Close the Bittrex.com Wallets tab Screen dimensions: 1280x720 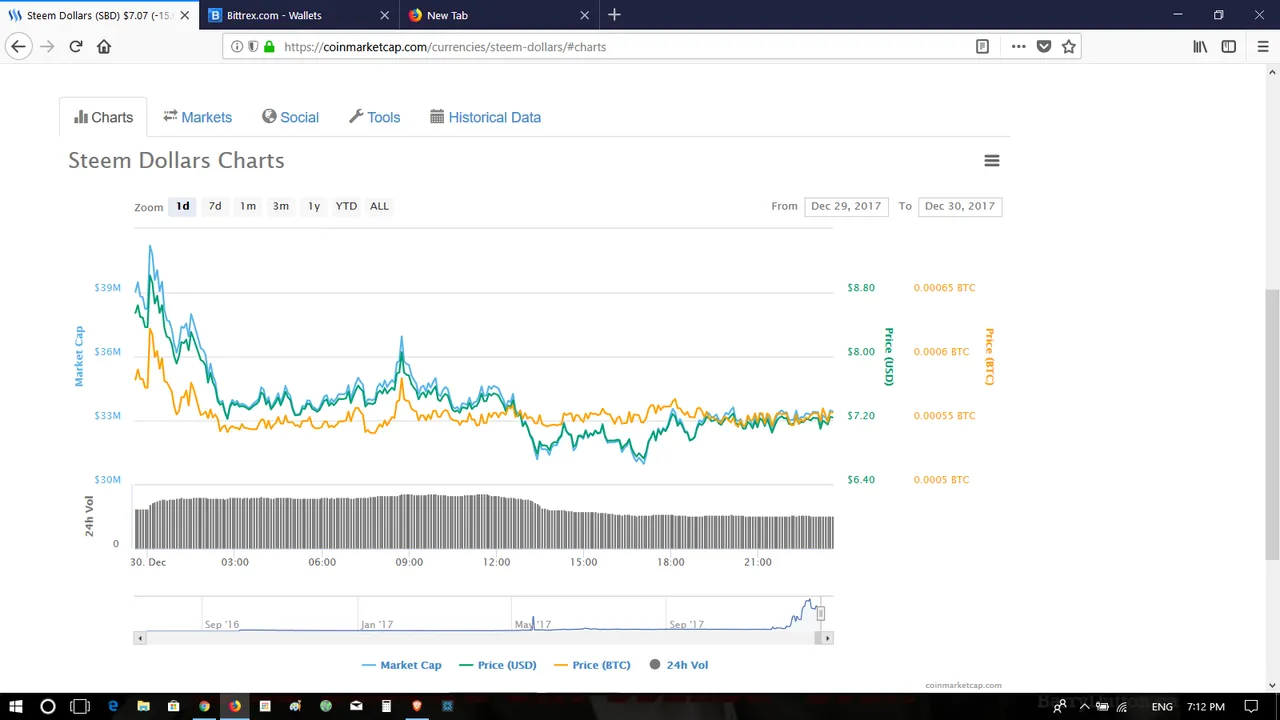tap(385, 15)
